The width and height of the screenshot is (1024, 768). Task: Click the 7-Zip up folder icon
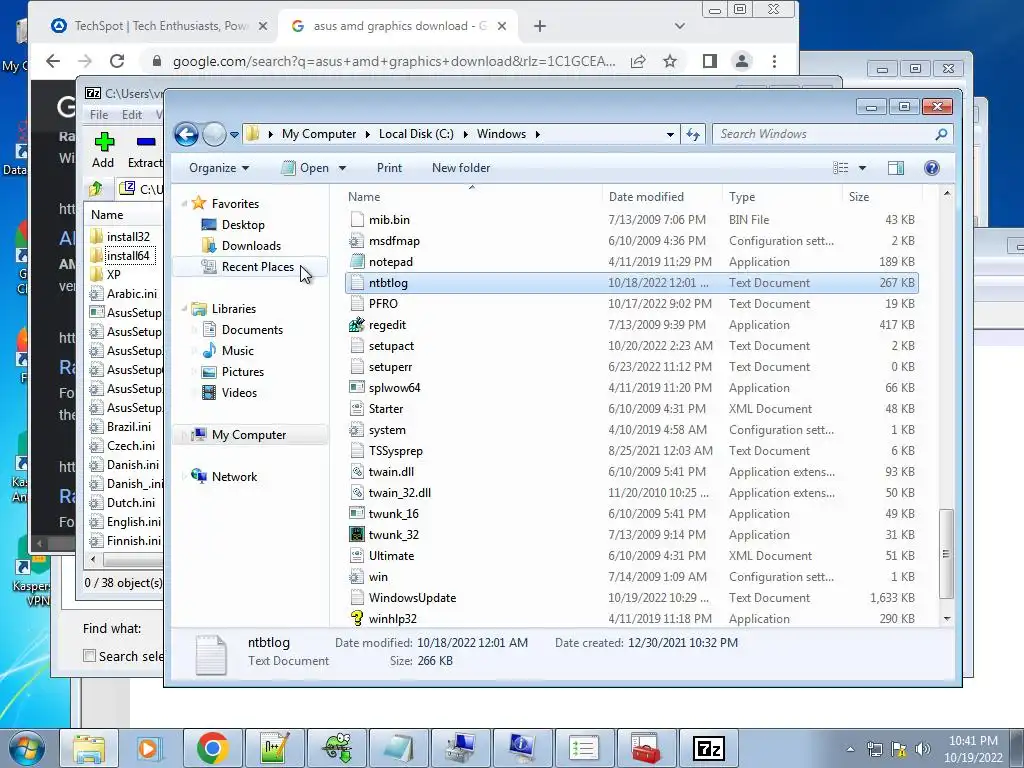(x=96, y=189)
